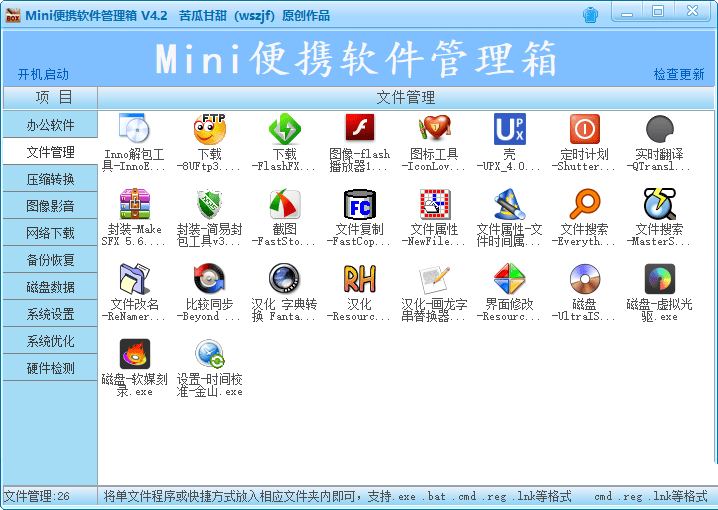Click the skin shirt icon in title bar
The width and height of the screenshot is (718, 510).
[x=591, y=13]
